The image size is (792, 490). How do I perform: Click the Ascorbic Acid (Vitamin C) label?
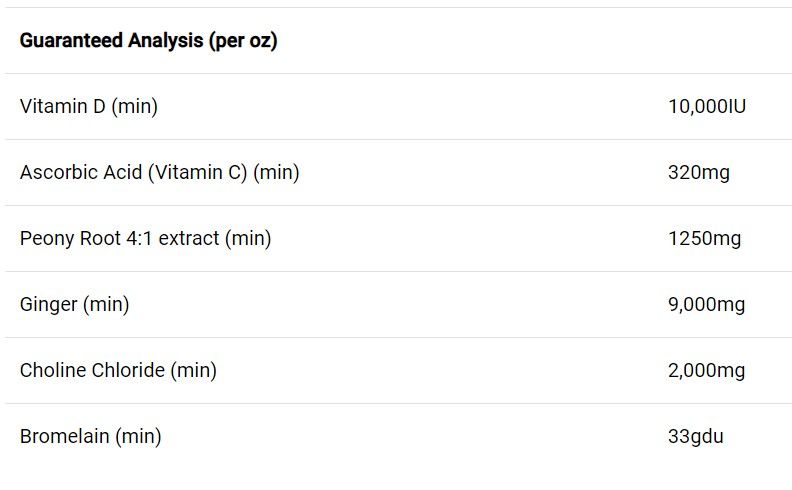(159, 172)
